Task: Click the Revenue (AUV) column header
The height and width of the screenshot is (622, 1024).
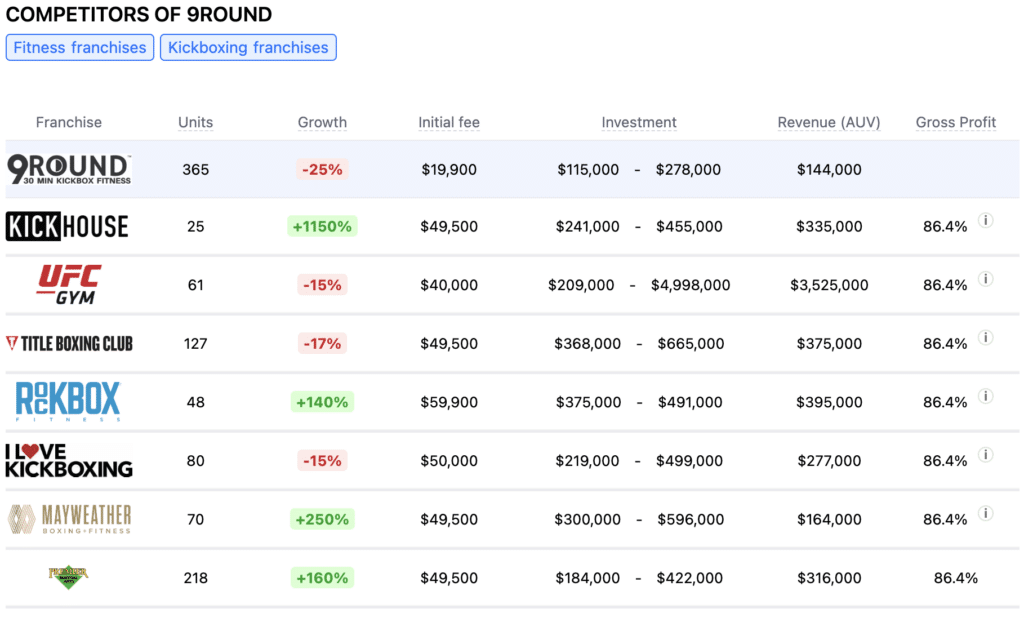Action: 829,122
